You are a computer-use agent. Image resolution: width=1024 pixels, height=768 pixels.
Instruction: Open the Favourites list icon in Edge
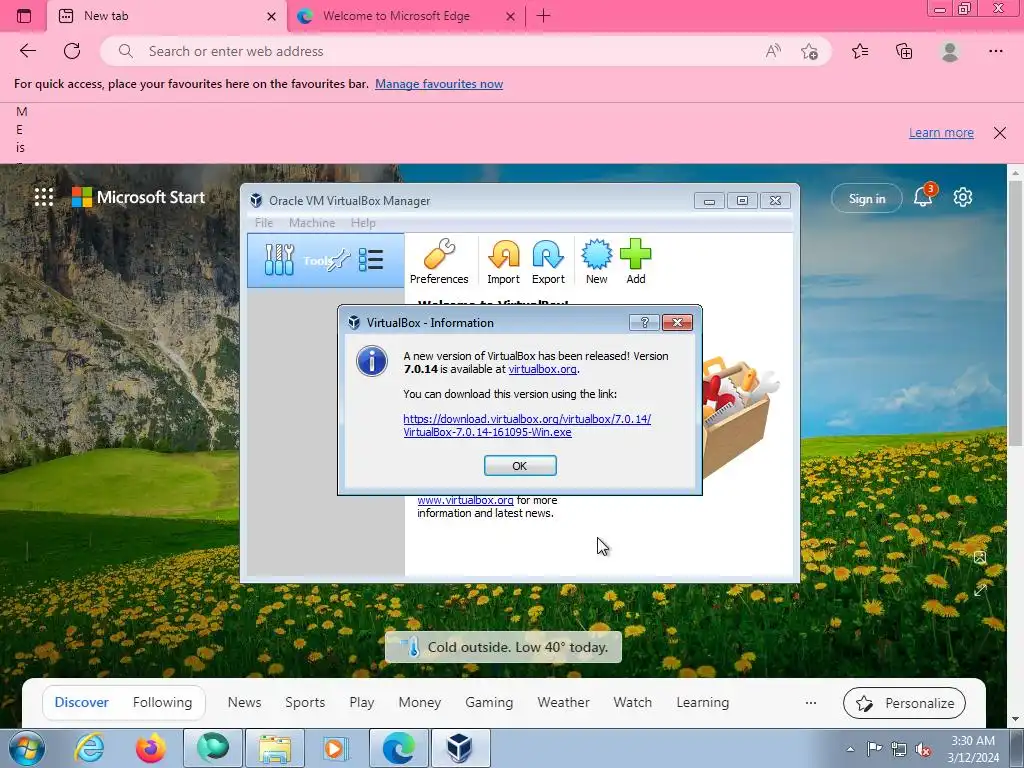860,51
